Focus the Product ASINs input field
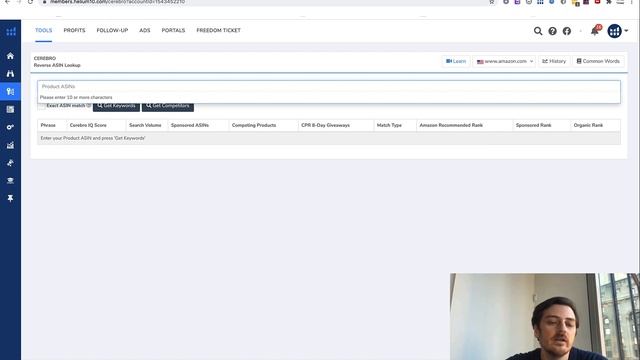 click(x=329, y=87)
